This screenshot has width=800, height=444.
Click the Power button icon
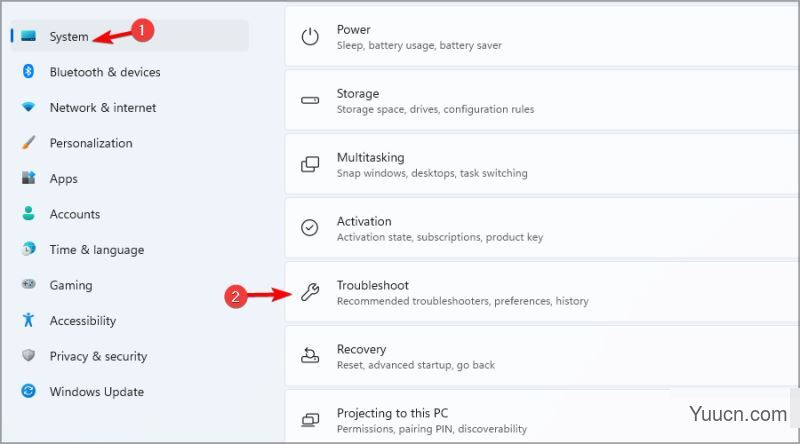click(x=310, y=37)
